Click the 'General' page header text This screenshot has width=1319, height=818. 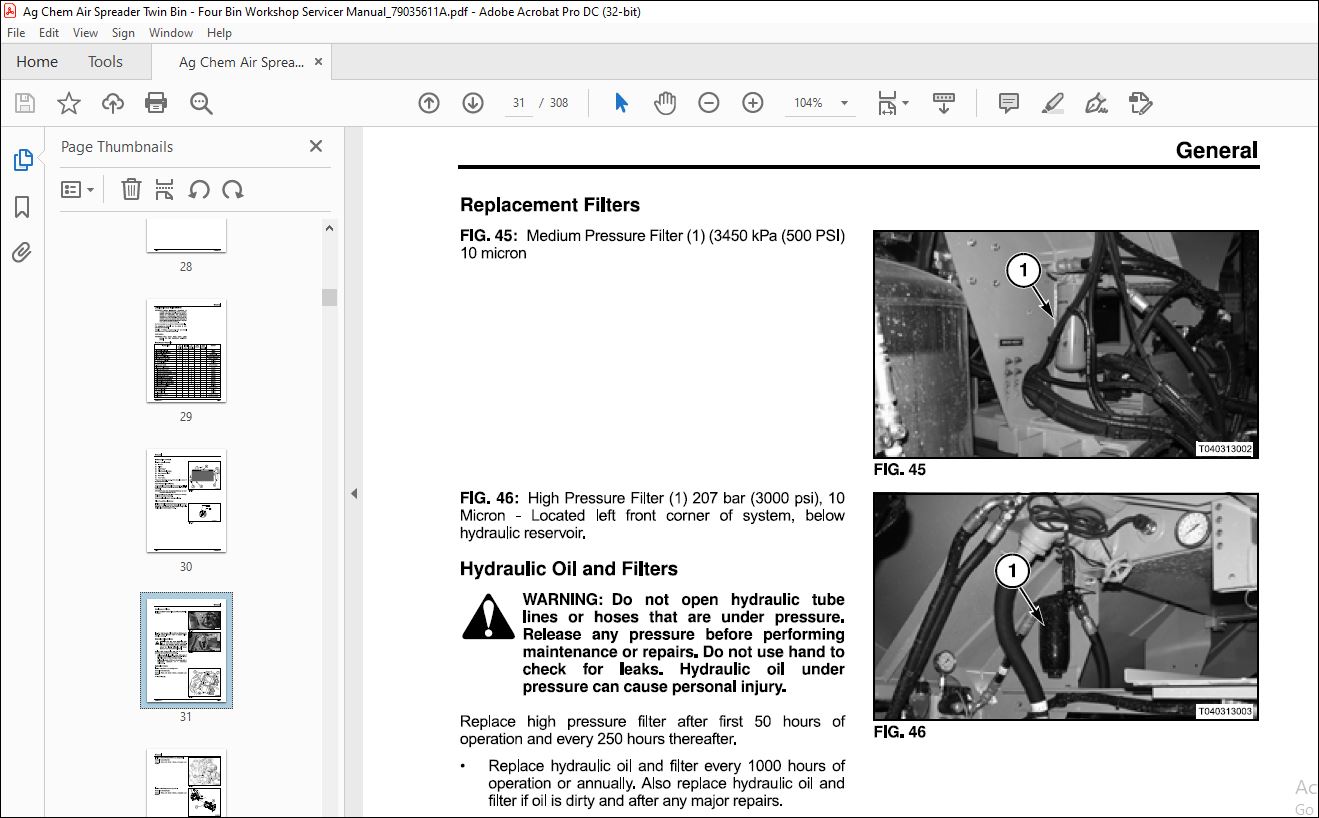pyautogui.click(x=1217, y=151)
